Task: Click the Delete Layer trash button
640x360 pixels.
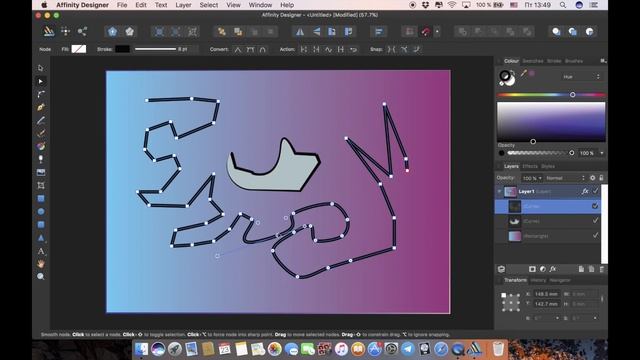Action: point(602,269)
